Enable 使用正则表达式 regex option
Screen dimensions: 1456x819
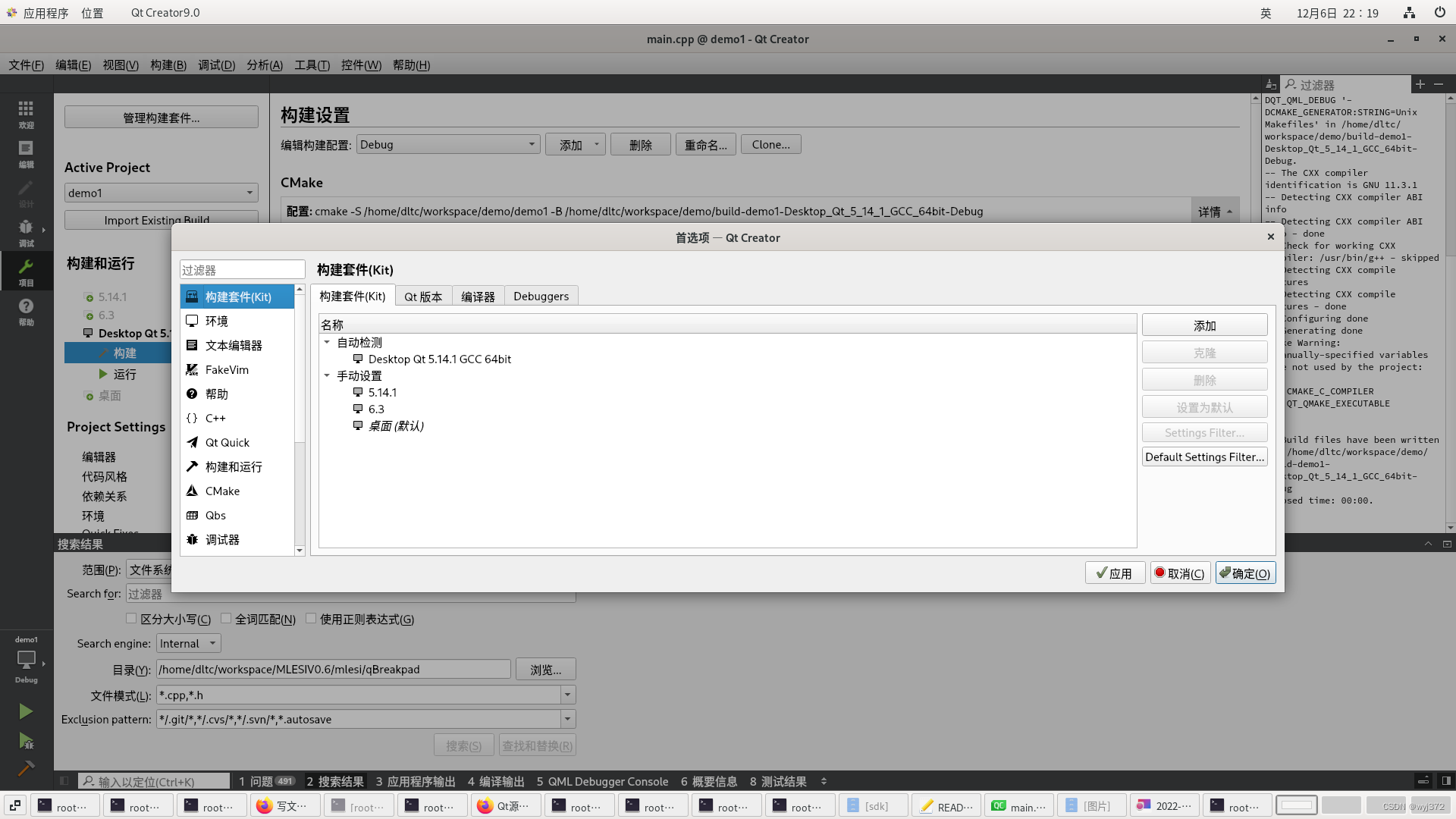coord(311,618)
